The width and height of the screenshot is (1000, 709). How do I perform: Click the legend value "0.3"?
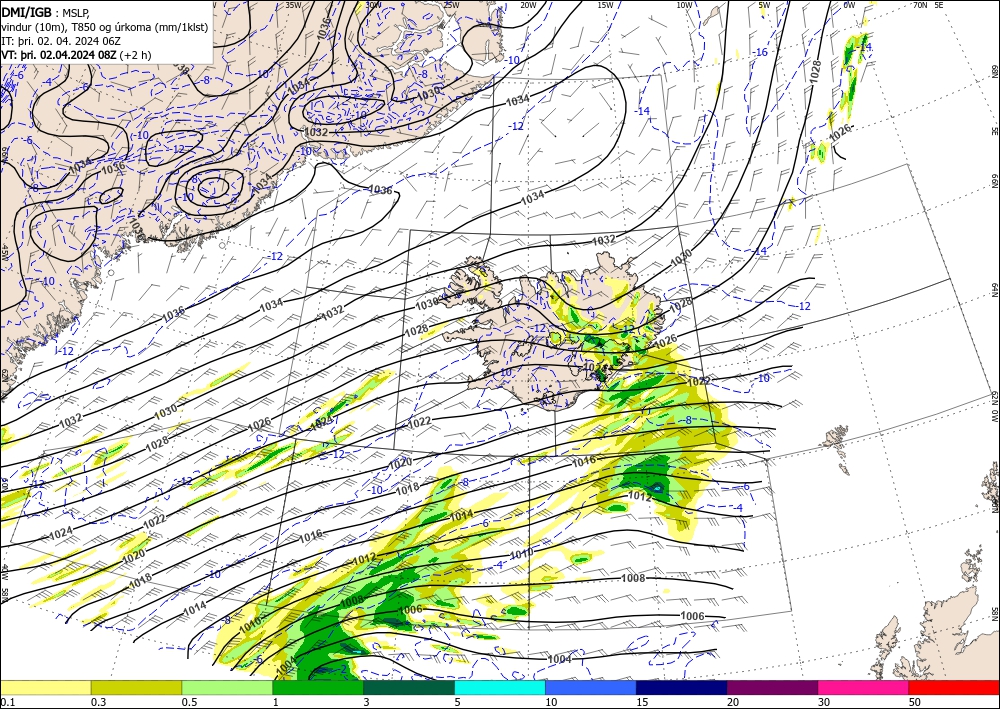pyautogui.click(x=98, y=702)
